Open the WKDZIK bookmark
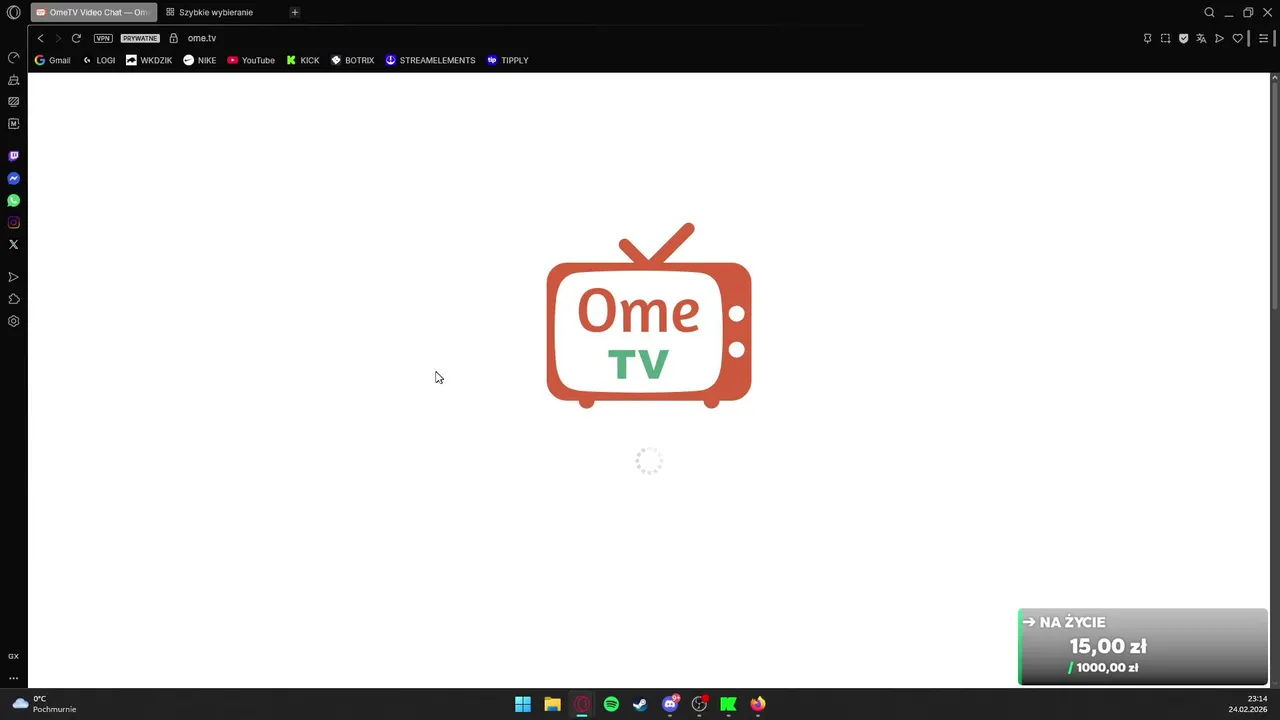 pos(149,60)
